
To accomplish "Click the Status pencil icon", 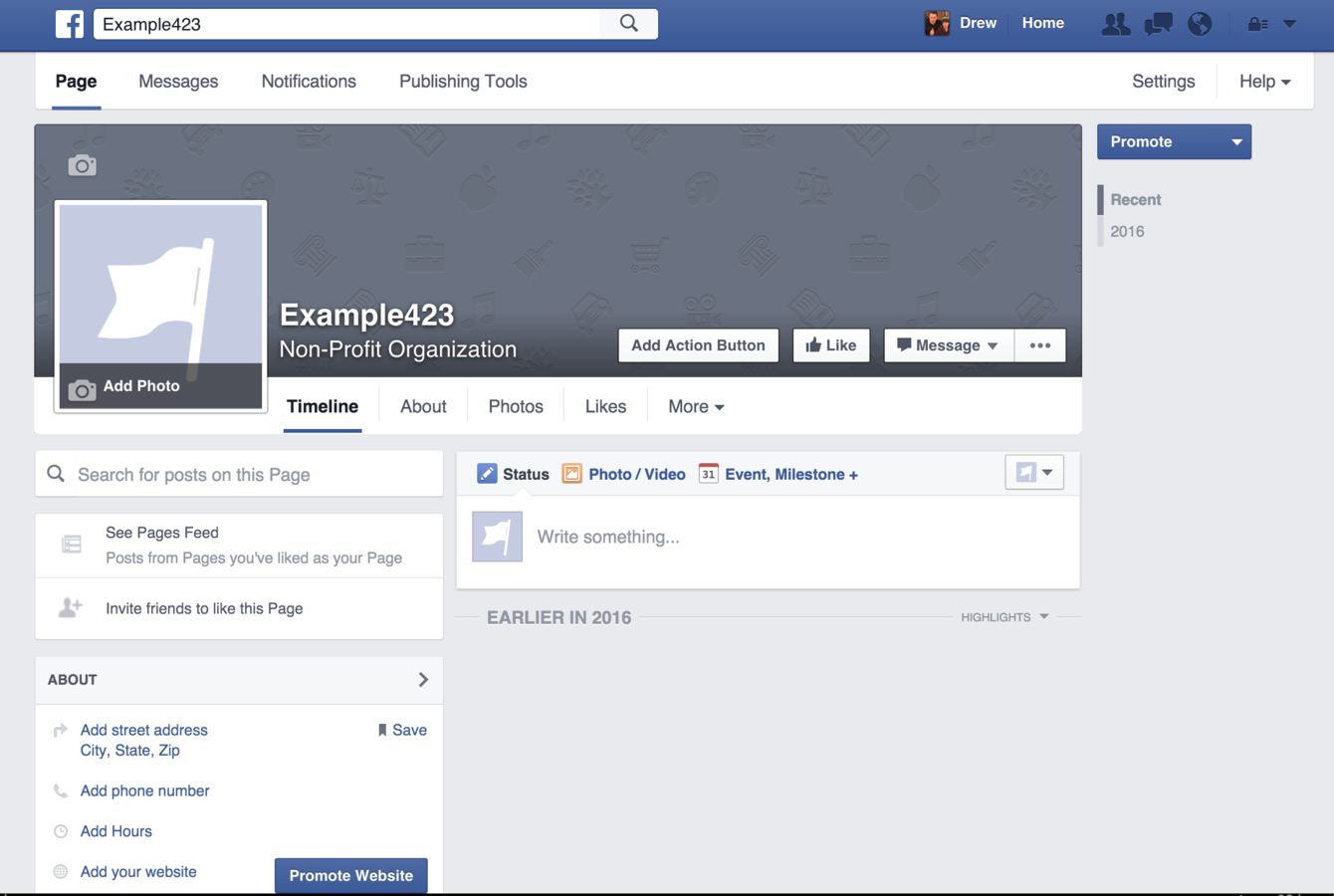I will tap(487, 474).
